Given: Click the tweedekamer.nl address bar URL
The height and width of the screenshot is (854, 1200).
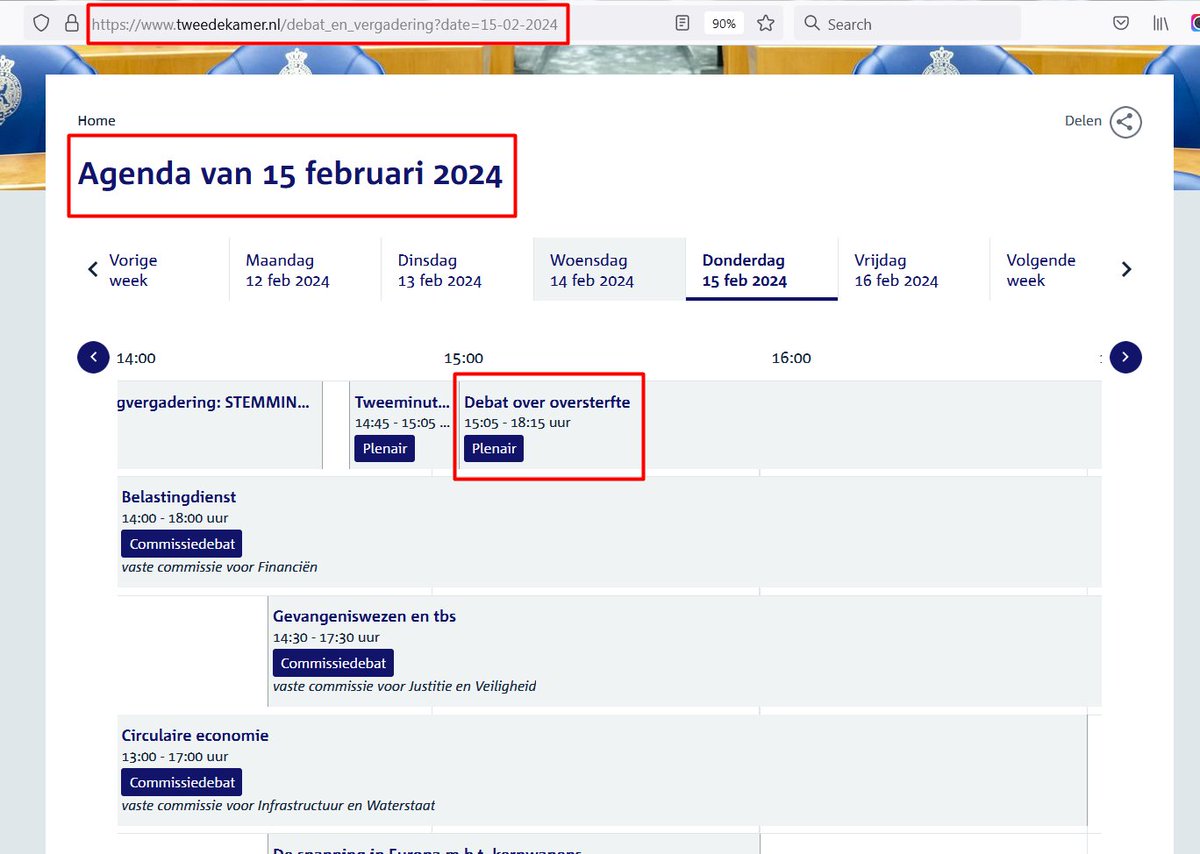Looking at the screenshot, I should pos(327,24).
